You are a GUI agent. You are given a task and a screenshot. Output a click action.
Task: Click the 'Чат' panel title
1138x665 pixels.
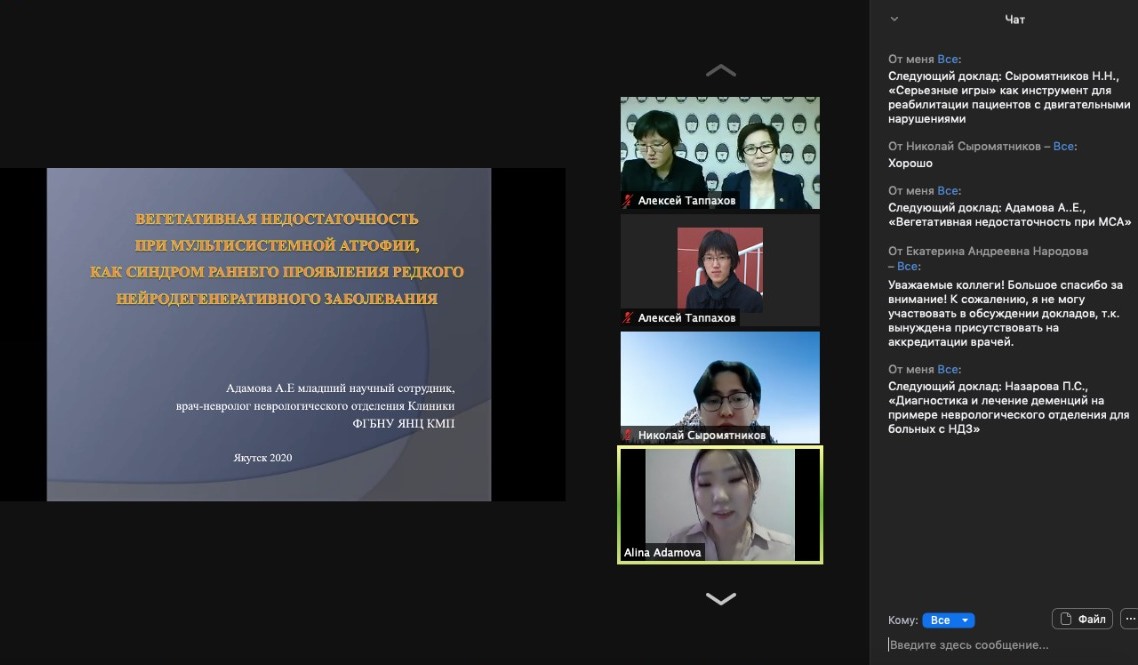click(x=1015, y=20)
